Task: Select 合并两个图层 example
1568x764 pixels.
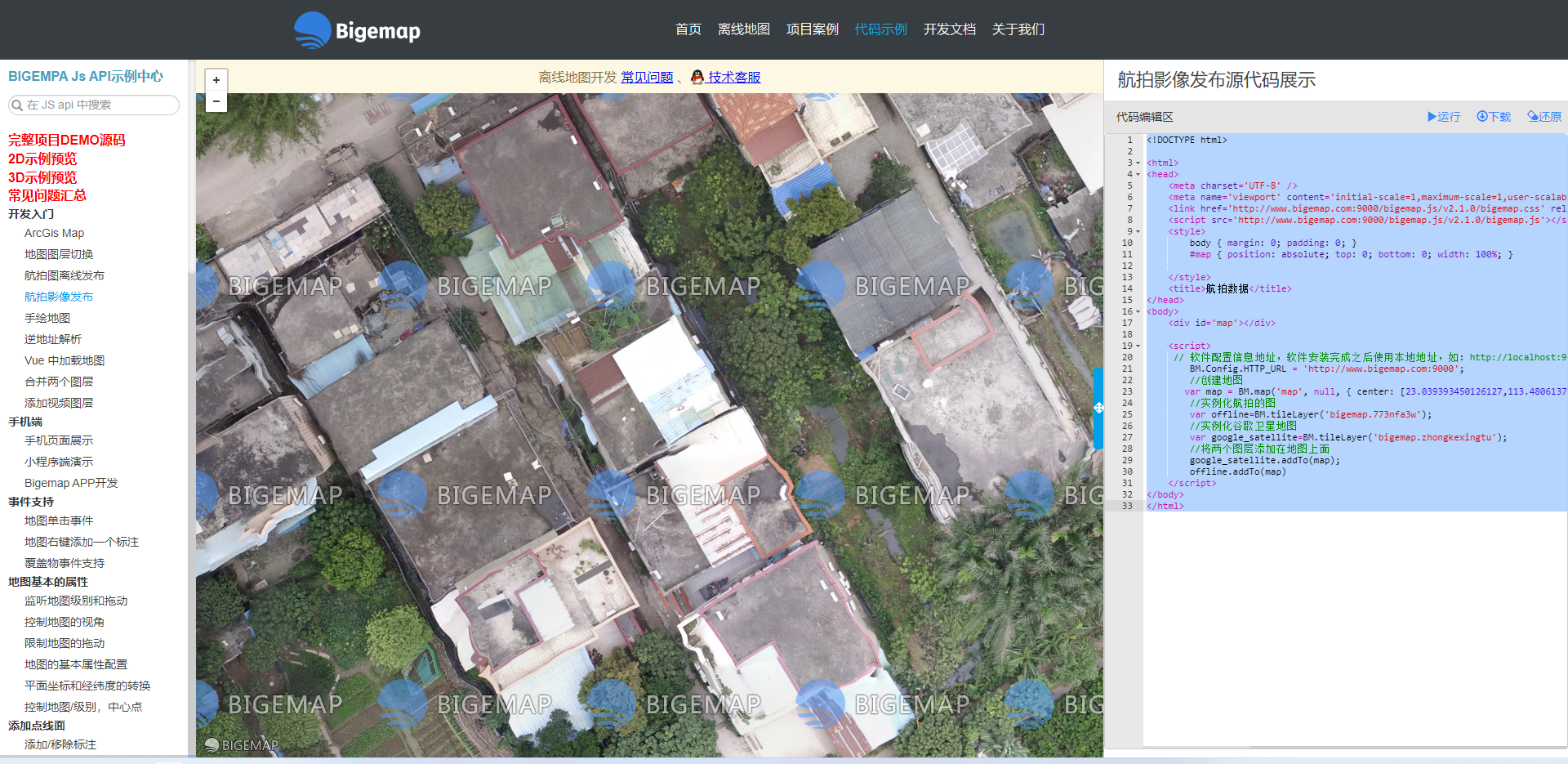Action: click(x=59, y=382)
